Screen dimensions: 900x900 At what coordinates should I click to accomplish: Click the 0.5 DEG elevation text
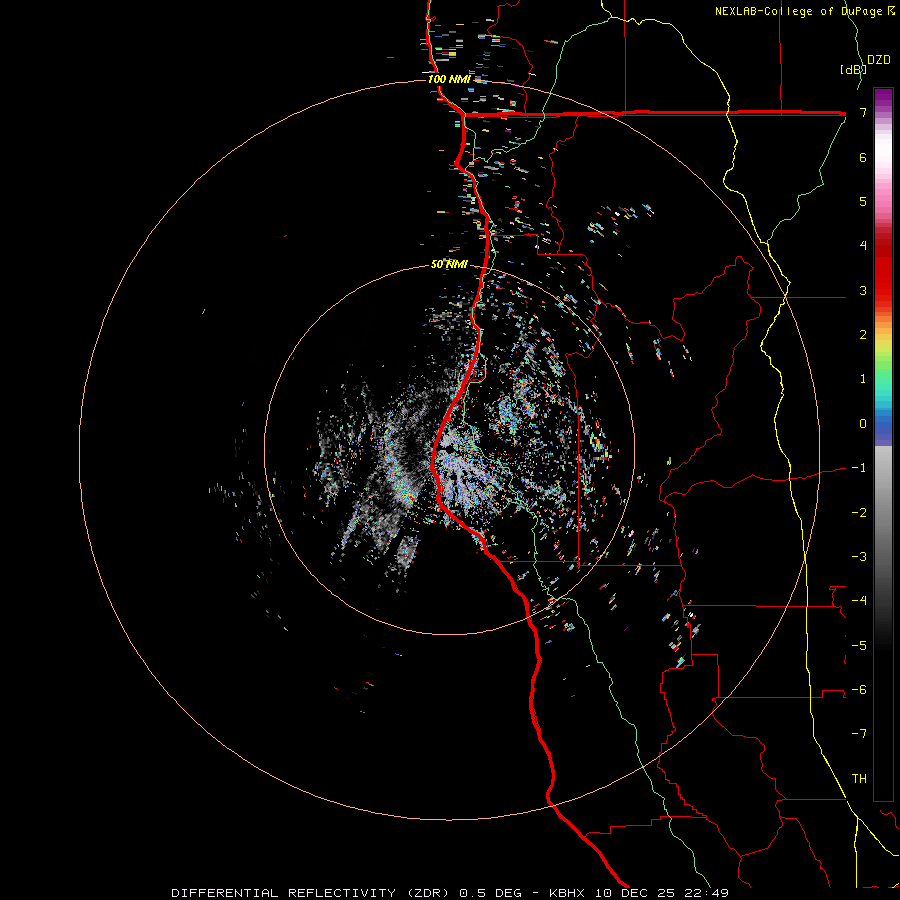point(491,893)
